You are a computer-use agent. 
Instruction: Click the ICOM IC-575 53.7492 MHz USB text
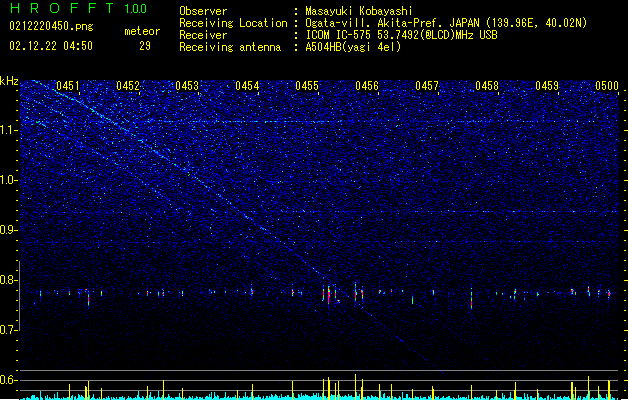(401, 35)
